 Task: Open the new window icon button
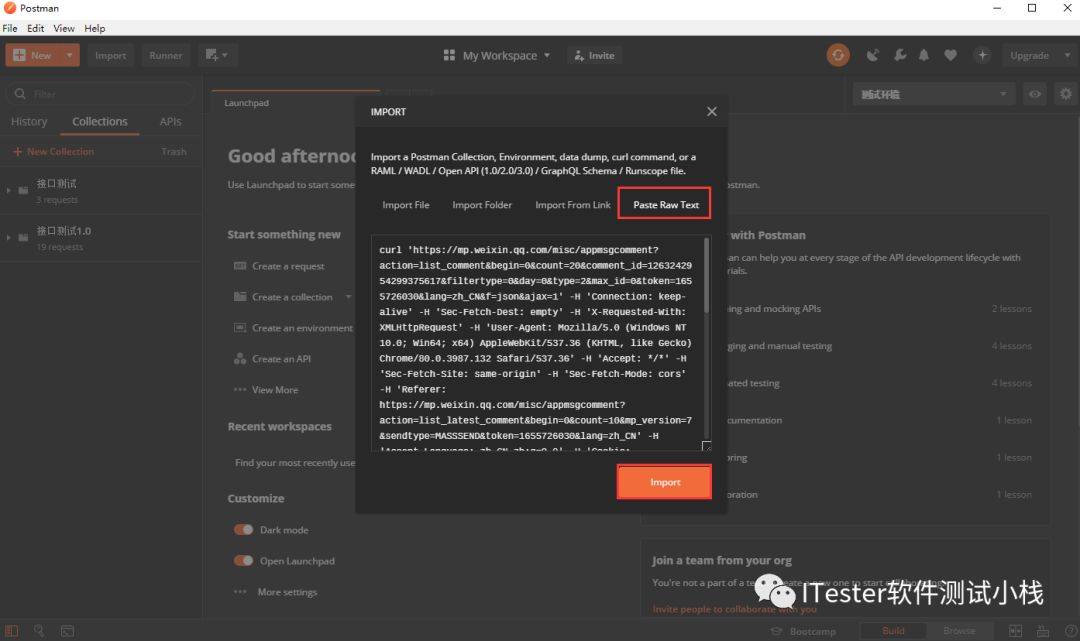(x=211, y=55)
